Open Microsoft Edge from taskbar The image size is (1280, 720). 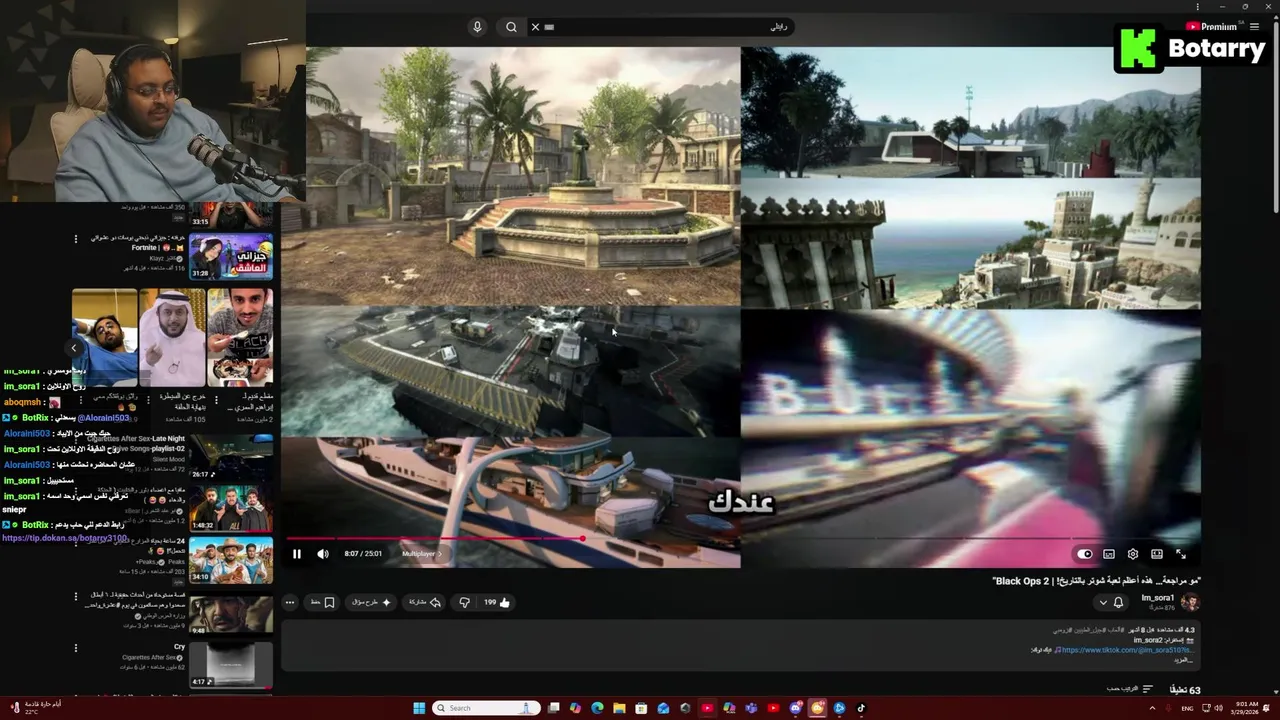(597, 708)
